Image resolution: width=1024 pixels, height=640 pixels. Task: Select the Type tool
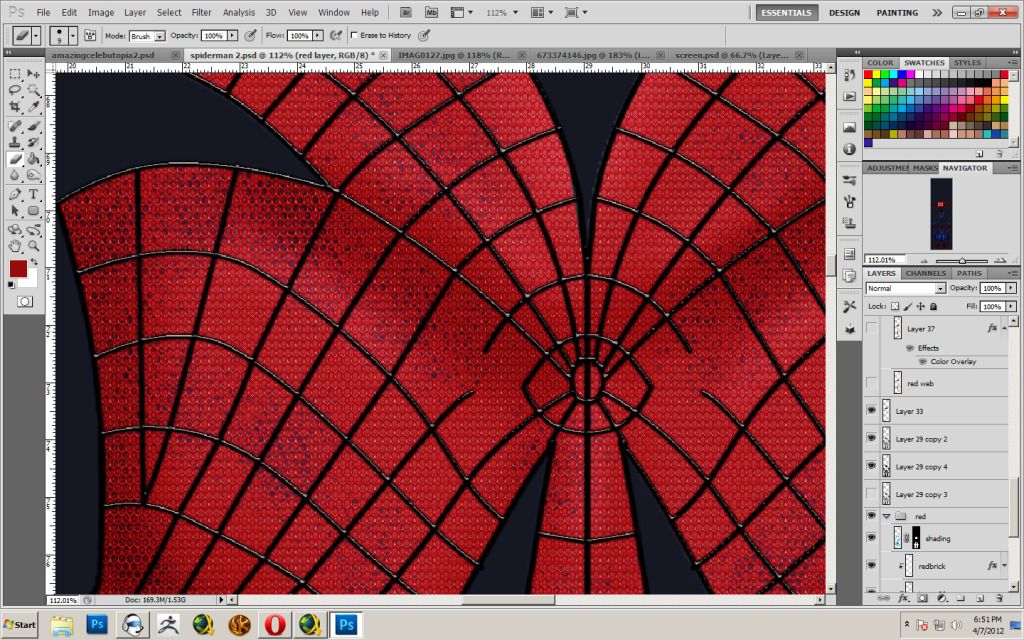click(33, 195)
